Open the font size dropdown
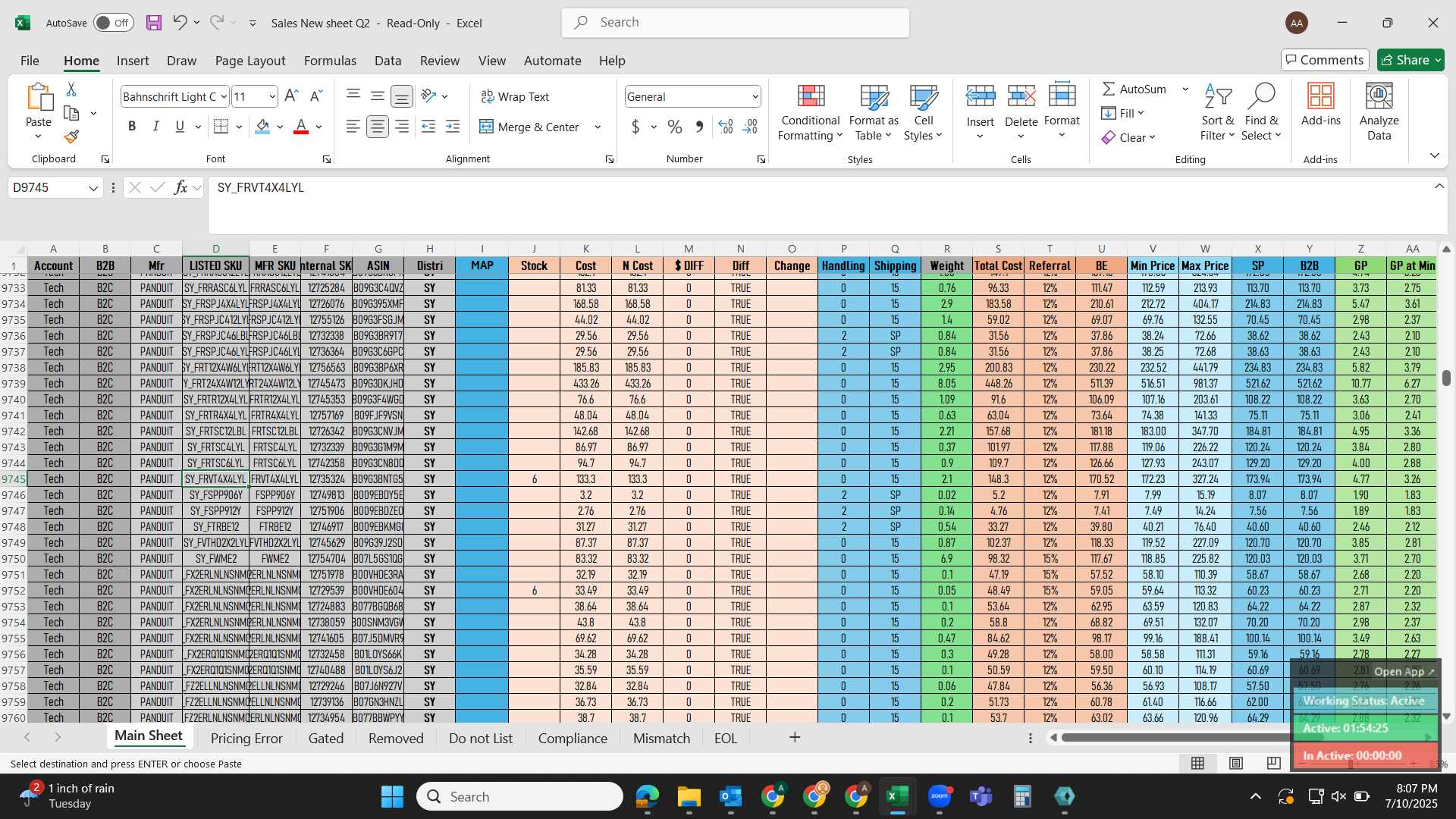The height and width of the screenshot is (819, 1456). [x=272, y=96]
